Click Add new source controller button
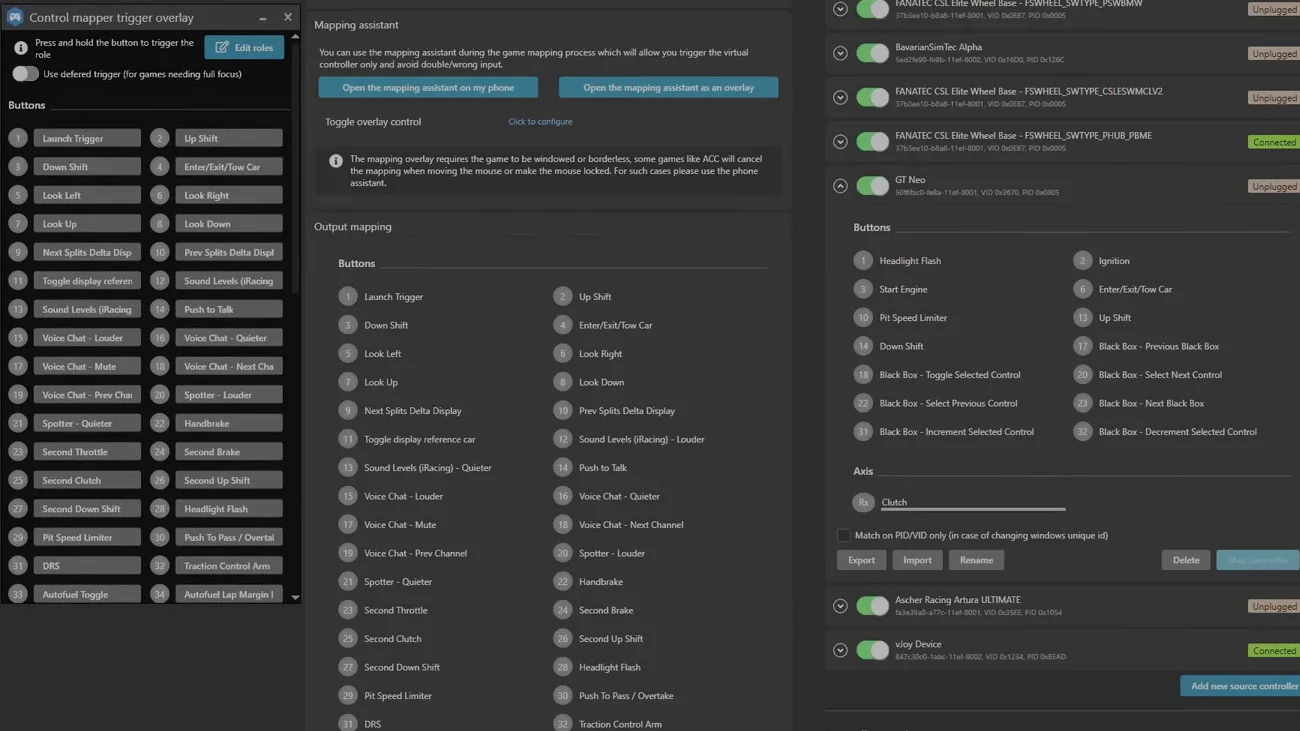Viewport: 1300px width, 731px height. click(x=1241, y=686)
